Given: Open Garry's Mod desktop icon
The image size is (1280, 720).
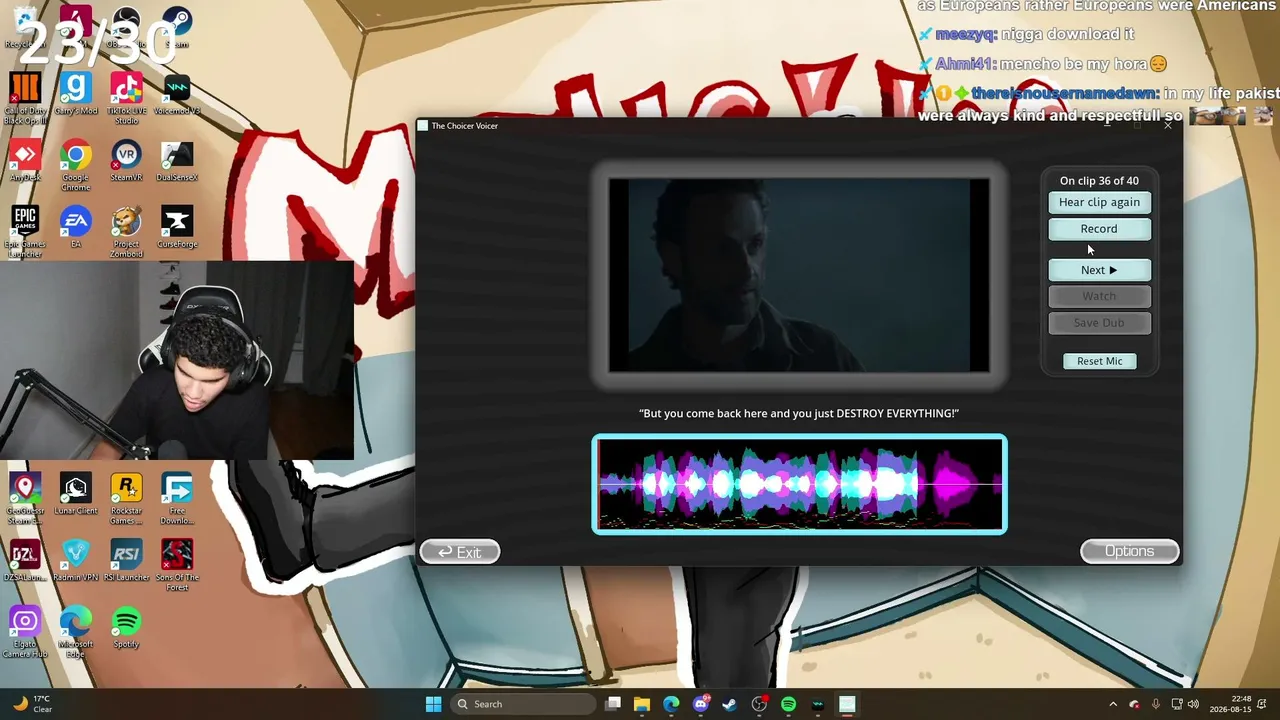Looking at the screenshot, I should 75,94.
